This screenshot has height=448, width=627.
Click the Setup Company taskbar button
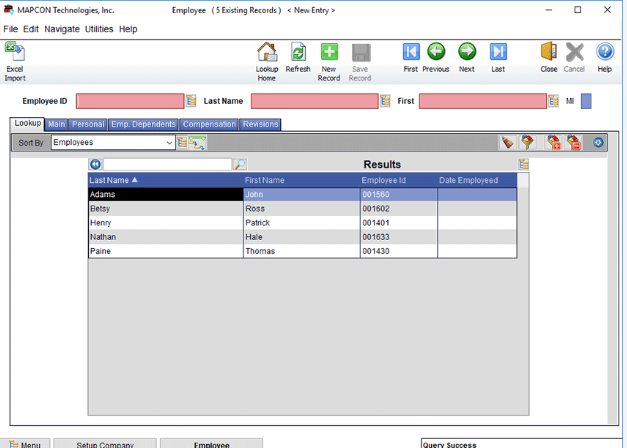pos(105,444)
